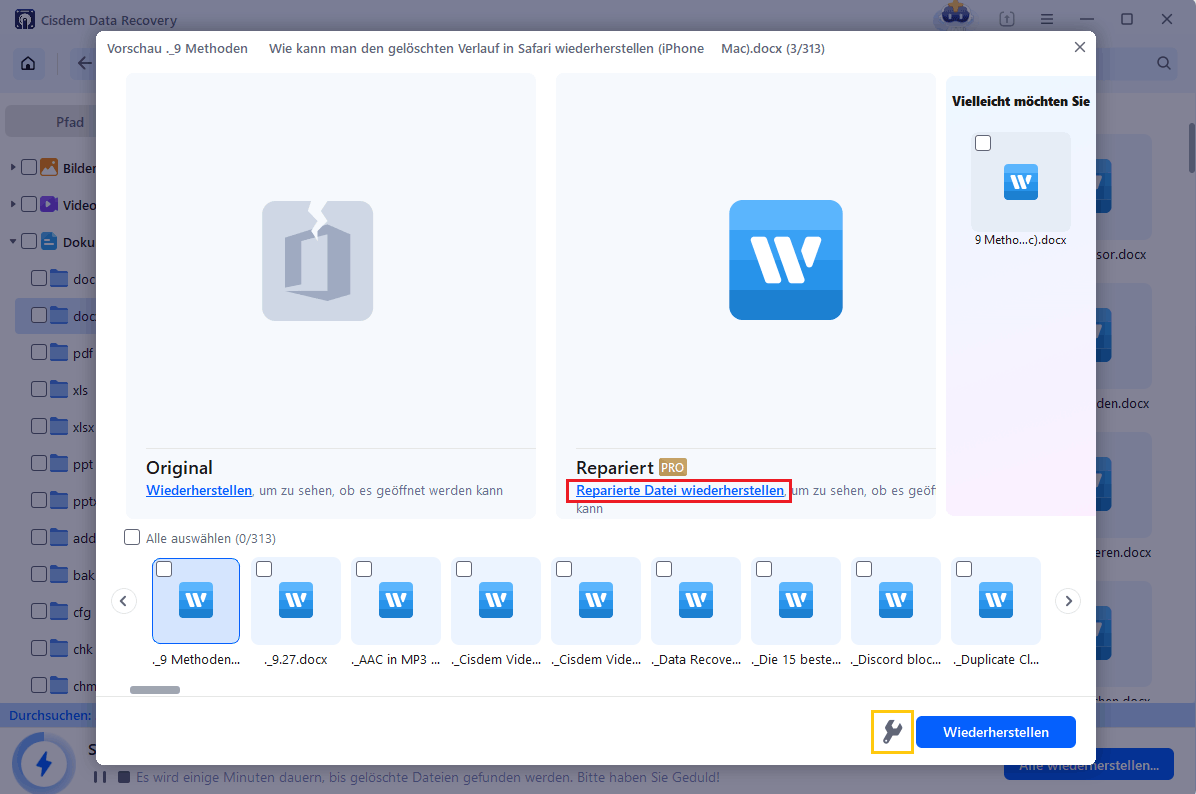Click the Bilder category icon

click(x=49, y=167)
